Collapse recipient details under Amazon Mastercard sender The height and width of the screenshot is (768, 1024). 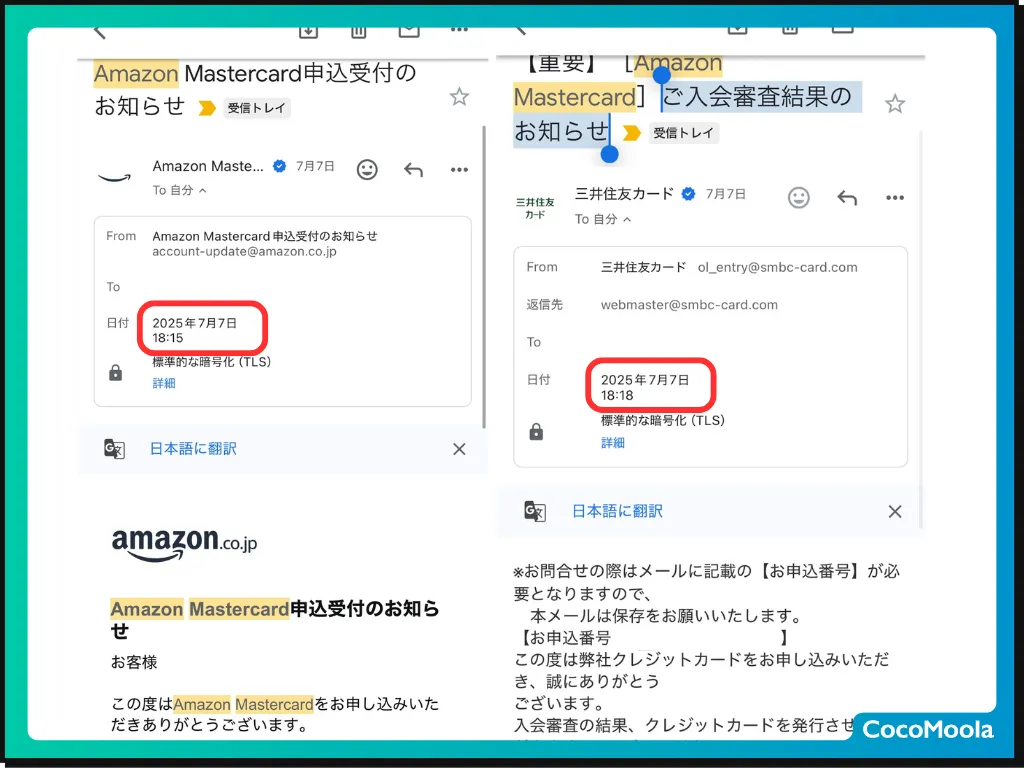(180, 191)
